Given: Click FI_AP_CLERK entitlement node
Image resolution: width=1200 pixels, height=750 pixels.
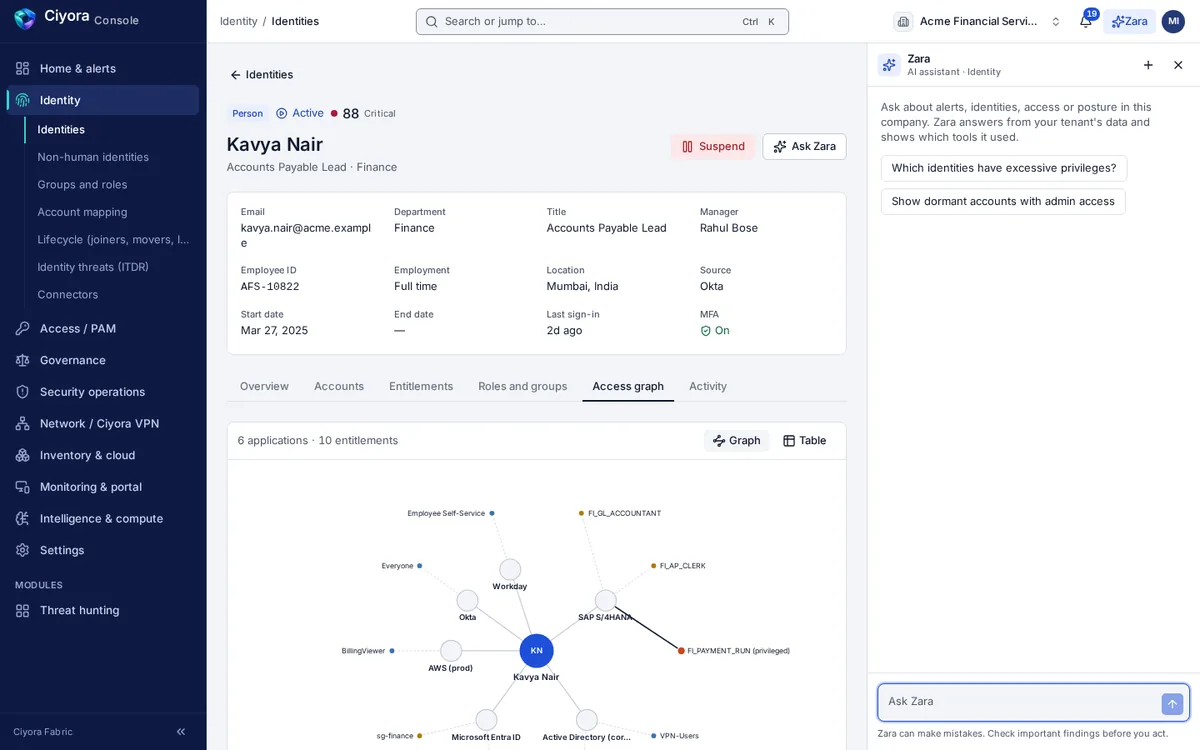Looking at the screenshot, I should (653, 566).
